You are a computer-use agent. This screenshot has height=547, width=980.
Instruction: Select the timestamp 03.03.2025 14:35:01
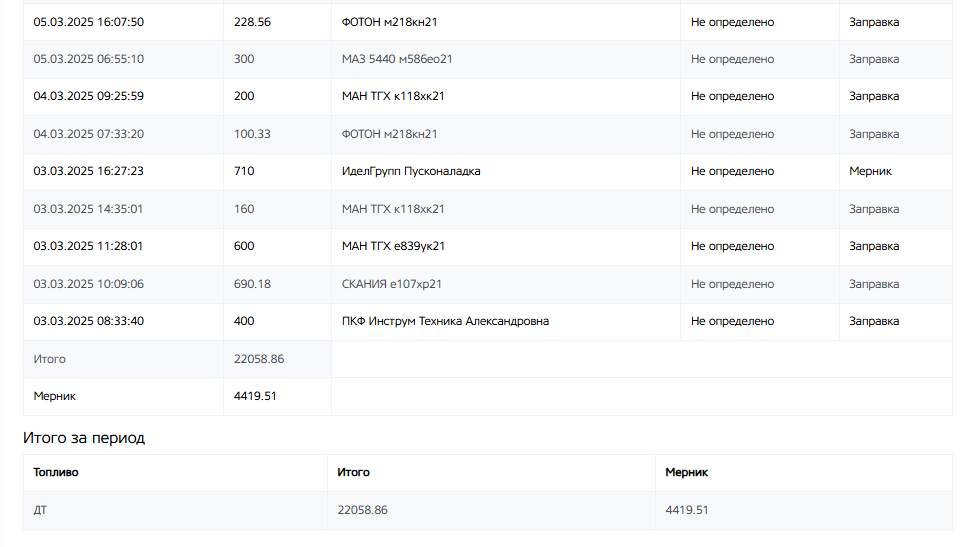[88, 209]
